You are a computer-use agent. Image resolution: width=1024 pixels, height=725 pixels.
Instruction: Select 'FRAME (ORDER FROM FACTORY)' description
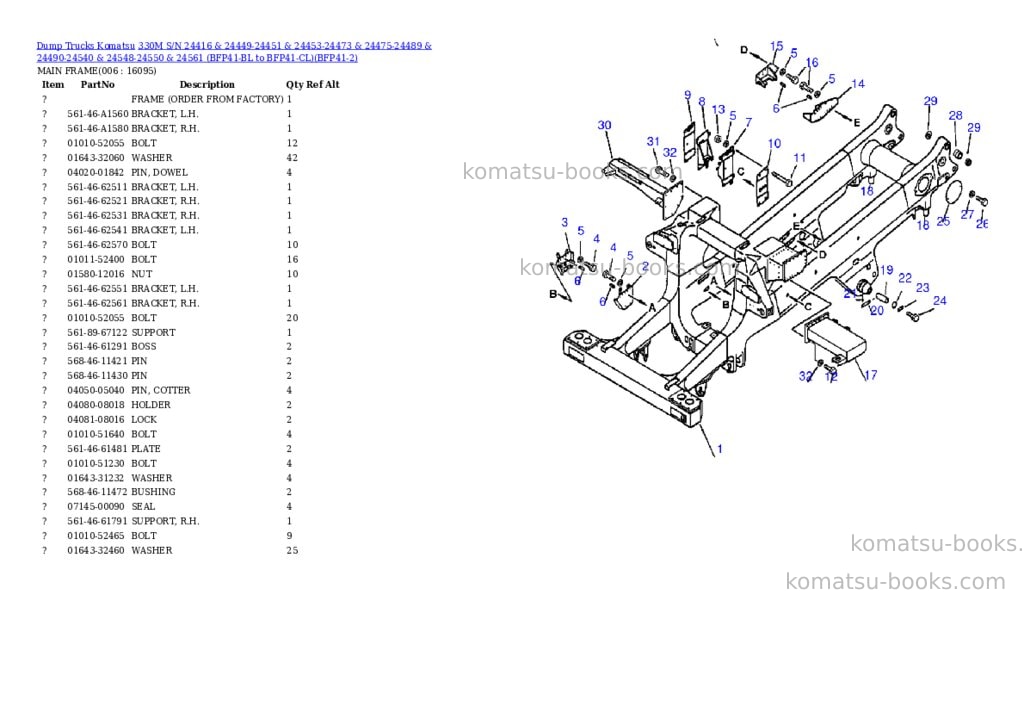coord(207,99)
